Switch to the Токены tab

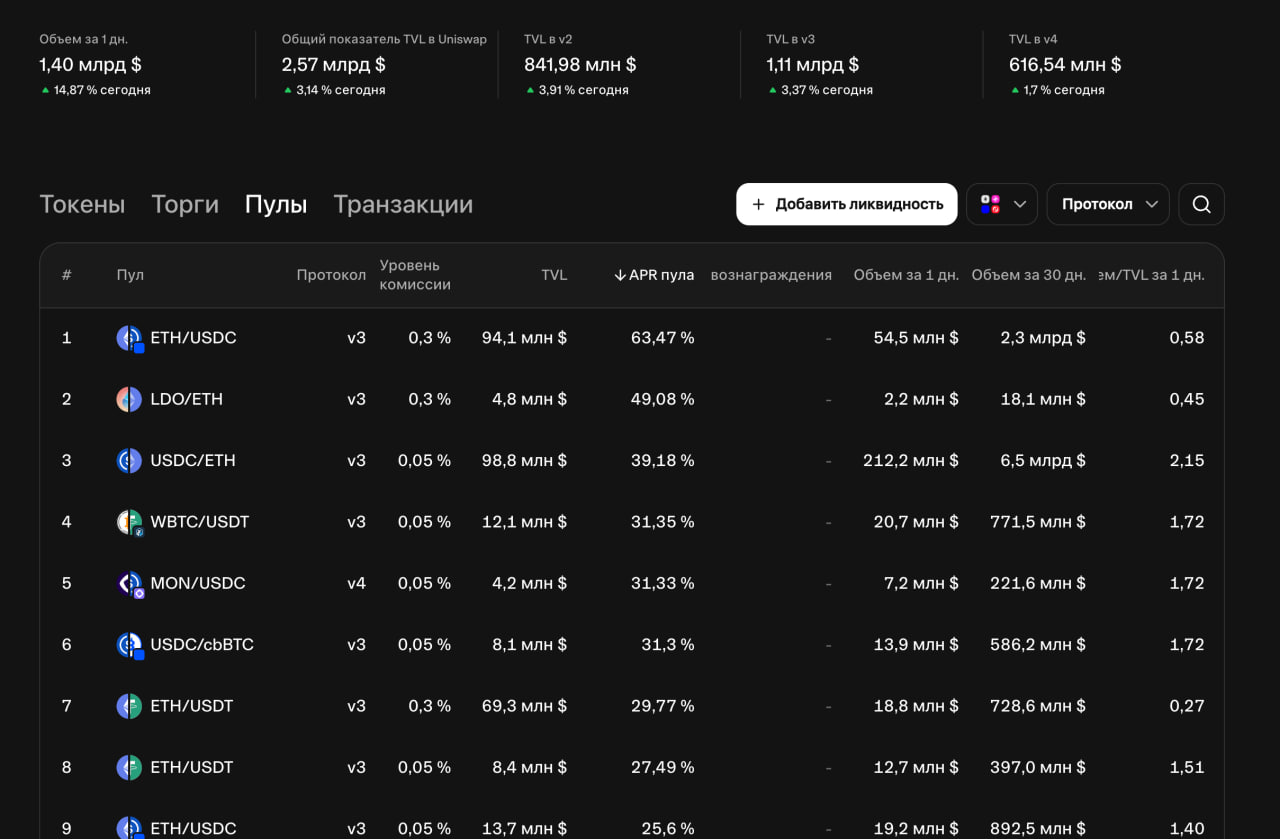pos(82,204)
